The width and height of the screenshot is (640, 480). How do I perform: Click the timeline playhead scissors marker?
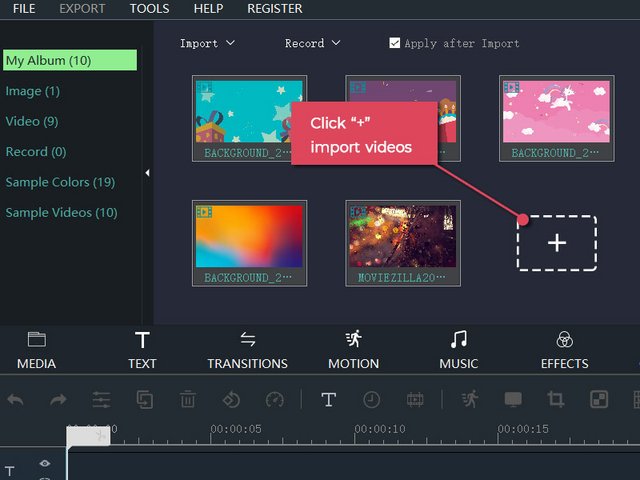pos(88,436)
